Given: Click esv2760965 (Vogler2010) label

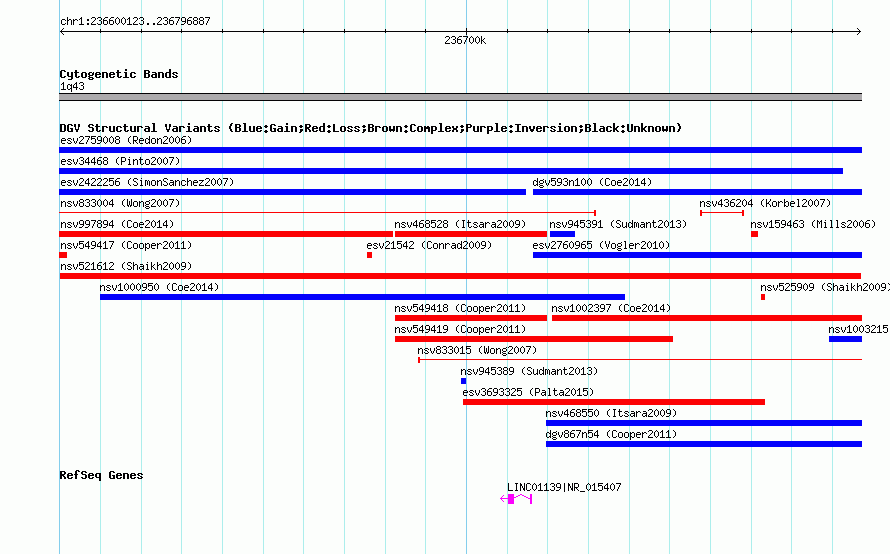Looking at the screenshot, I should click(601, 245).
